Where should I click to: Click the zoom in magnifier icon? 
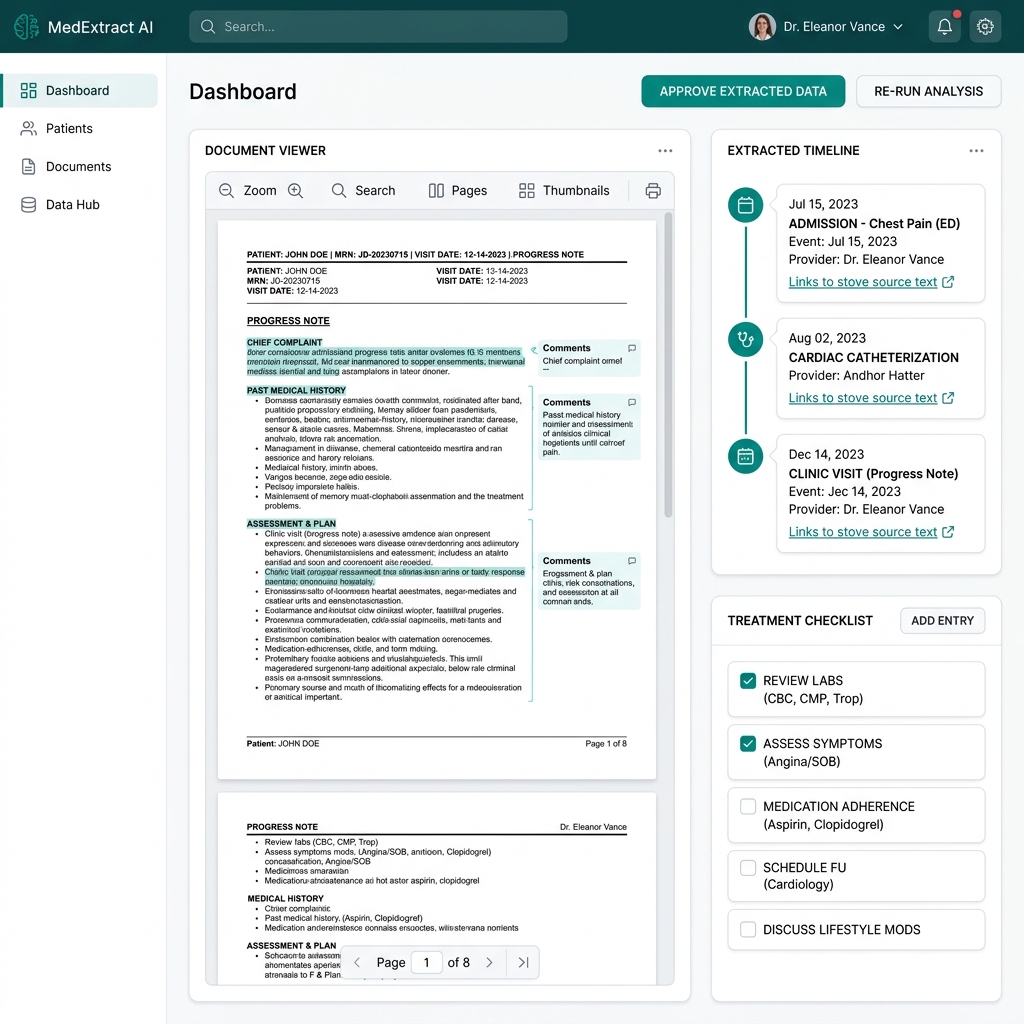[x=295, y=191]
